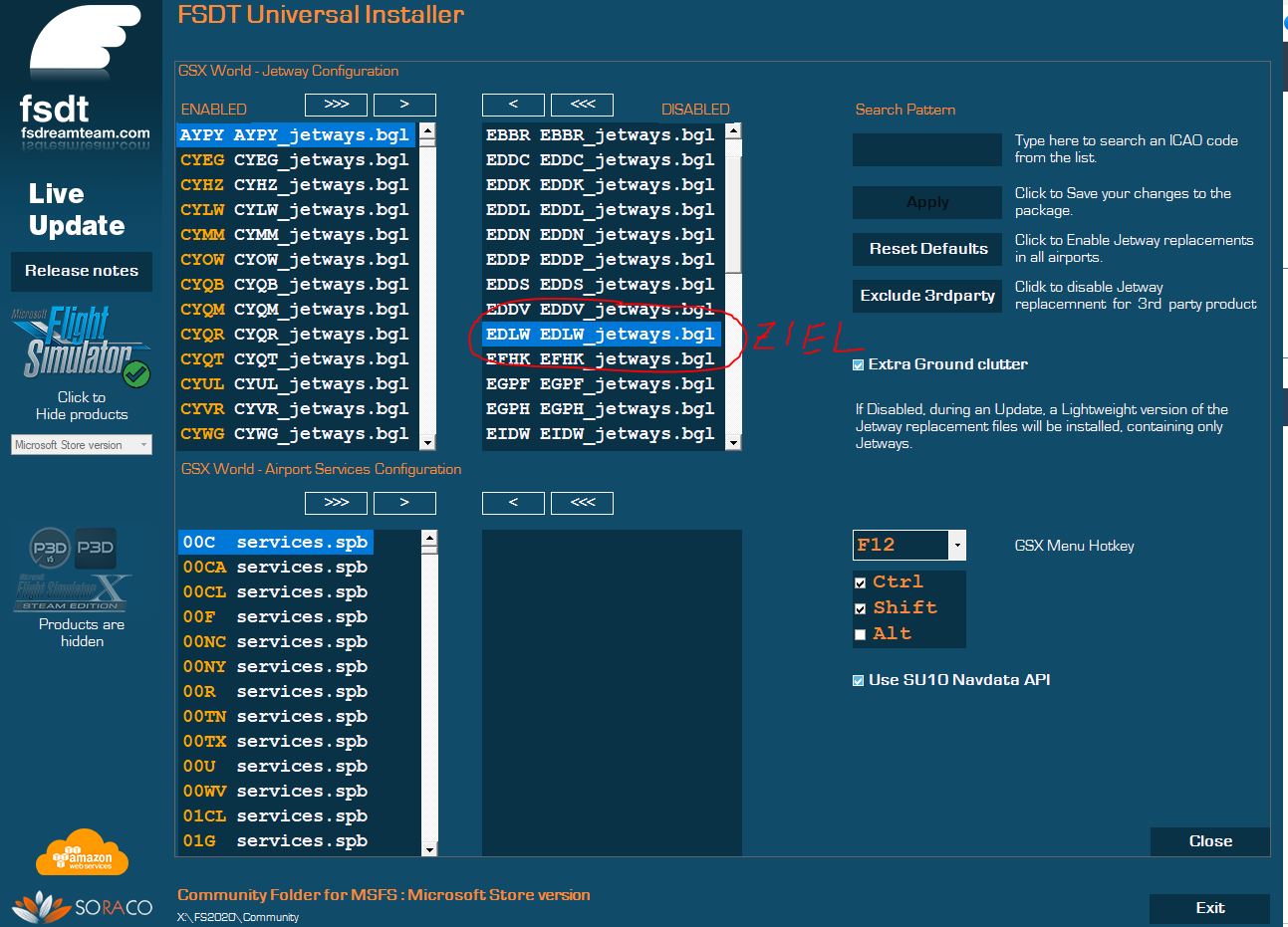Move all jetways to disabled with >>> button
This screenshot has width=1288, height=927.
[337, 104]
